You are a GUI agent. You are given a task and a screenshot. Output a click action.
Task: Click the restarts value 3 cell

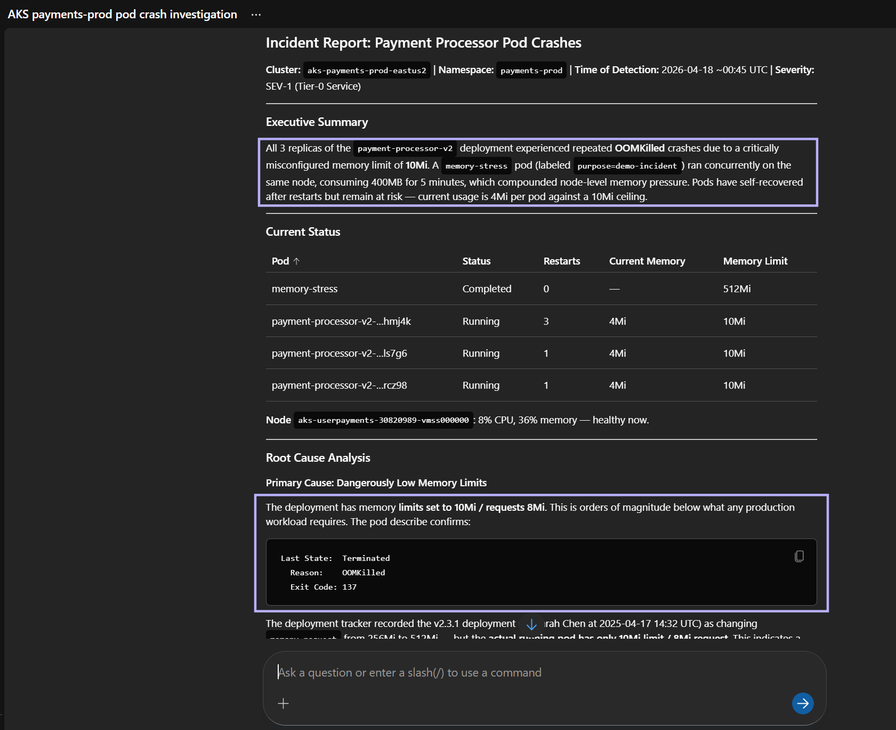tap(546, 321)
